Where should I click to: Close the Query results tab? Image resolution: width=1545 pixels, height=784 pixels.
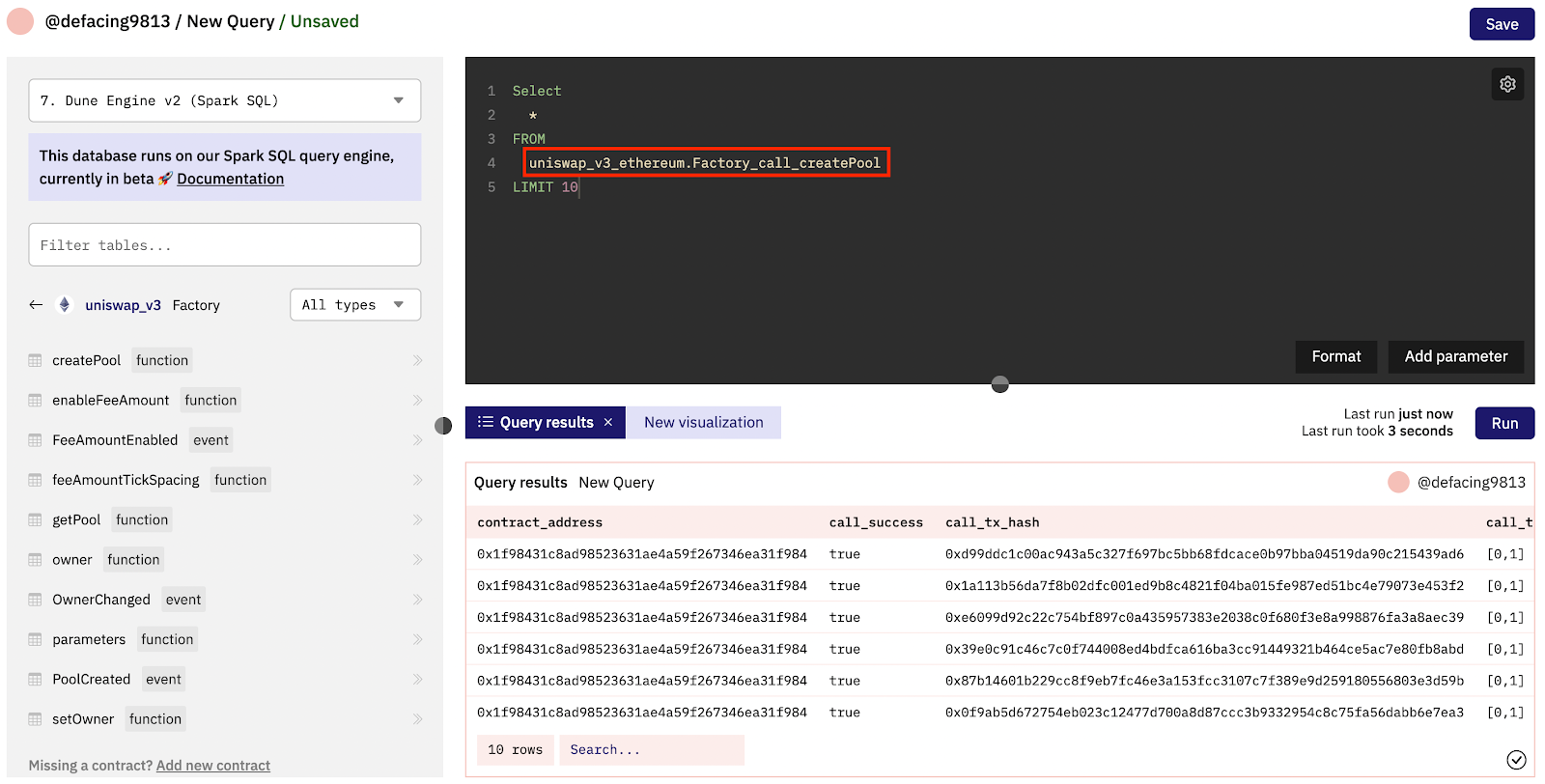(608, 423)
